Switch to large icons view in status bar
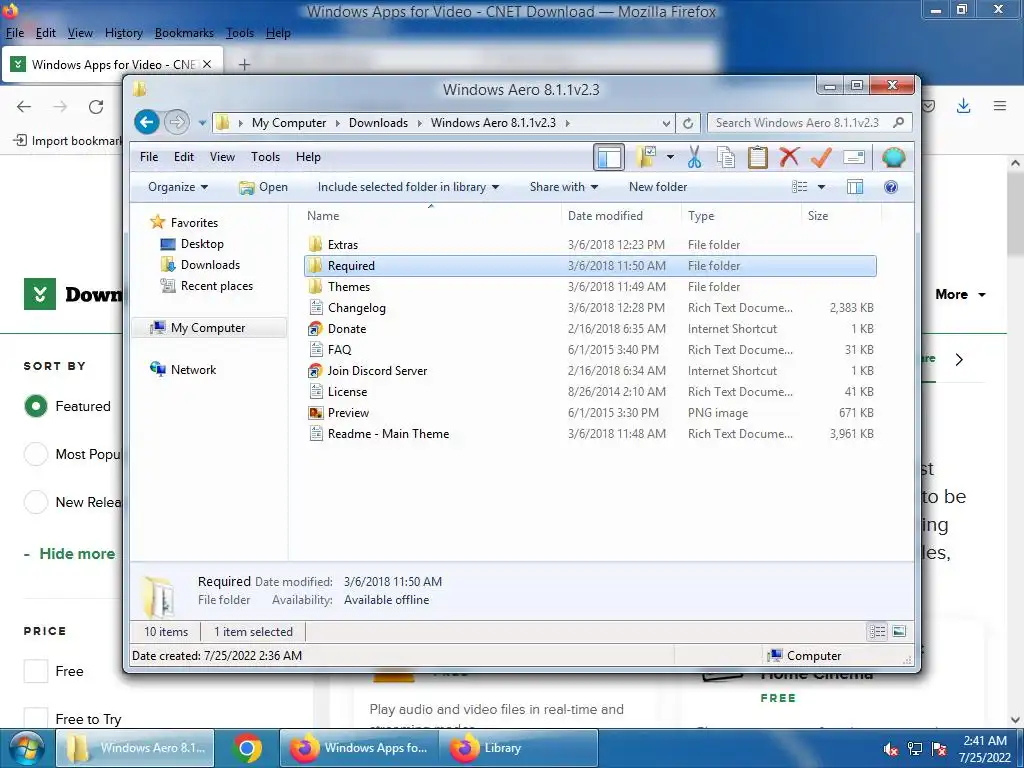Viewport: 1024px width, 768px height. [x=899, y=632]
